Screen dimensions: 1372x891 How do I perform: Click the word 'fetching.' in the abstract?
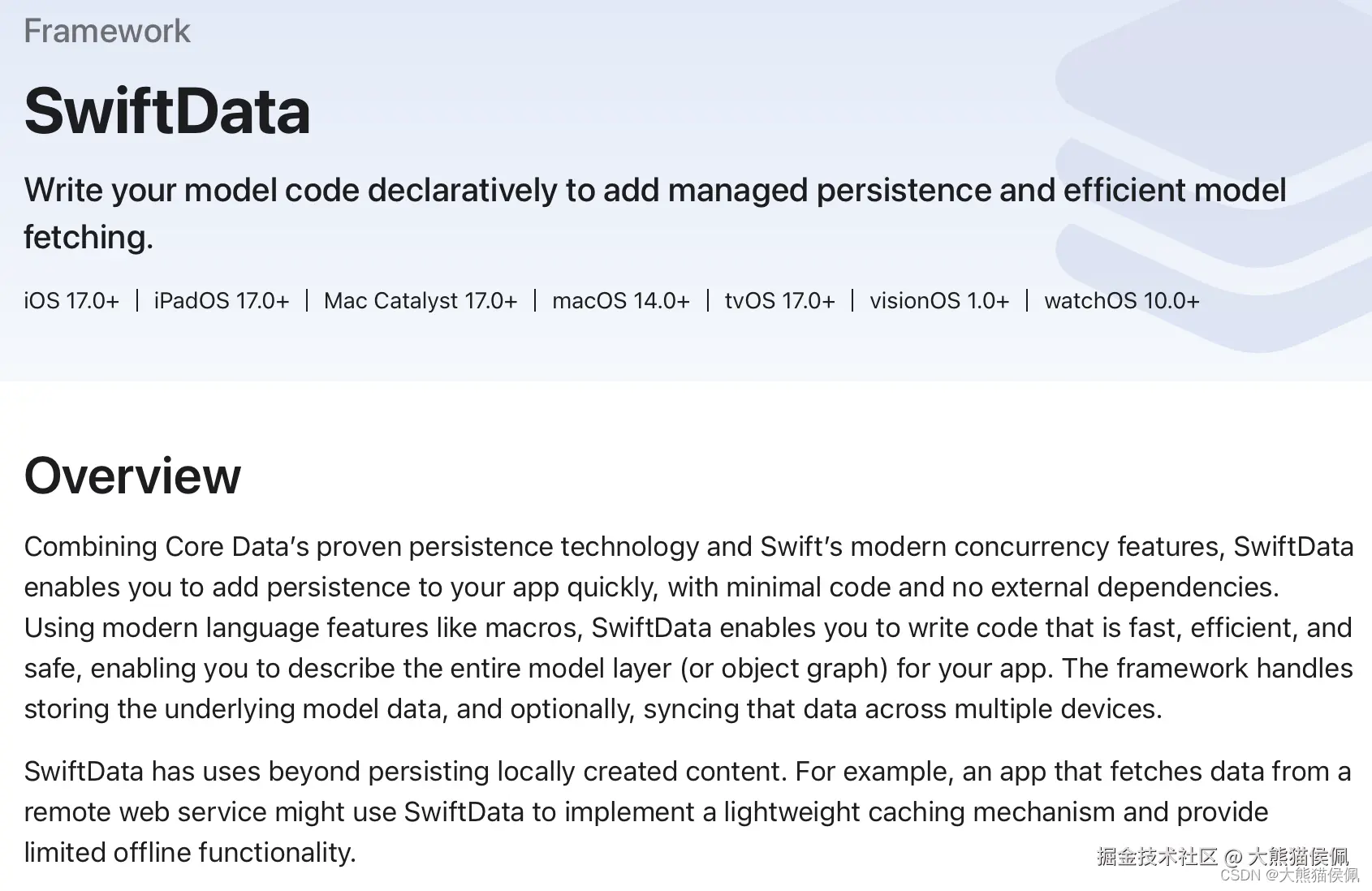88,238
